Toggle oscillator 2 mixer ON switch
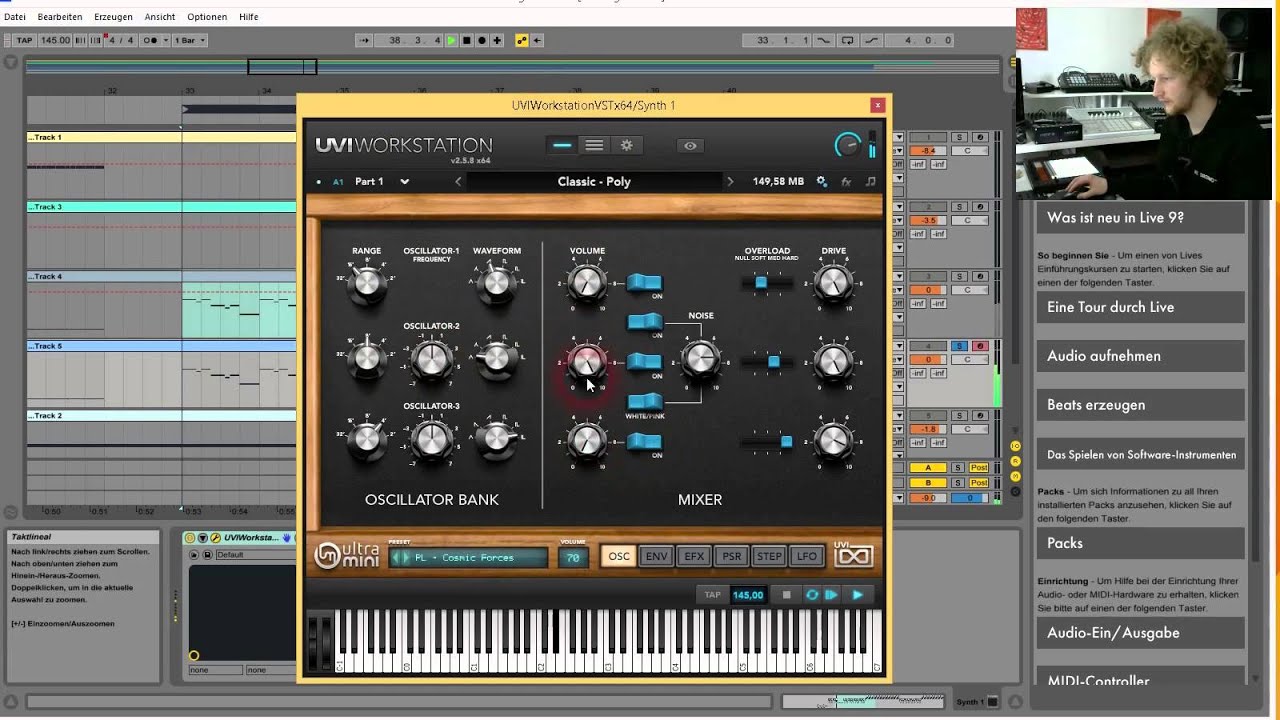This screenshot has height=720, width=1280. tap(645, 362)
